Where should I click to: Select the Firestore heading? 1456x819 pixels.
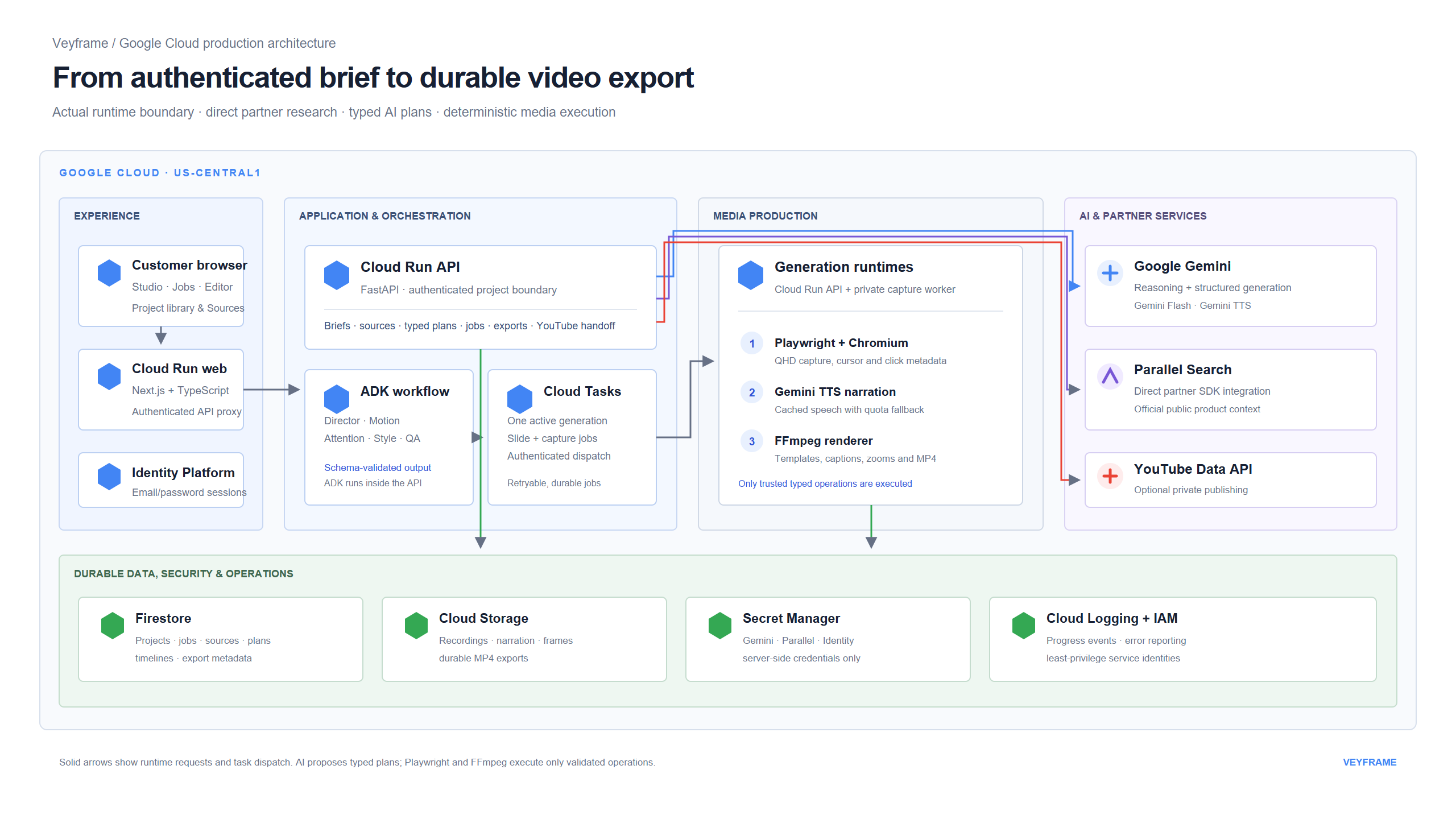point(163,618)
